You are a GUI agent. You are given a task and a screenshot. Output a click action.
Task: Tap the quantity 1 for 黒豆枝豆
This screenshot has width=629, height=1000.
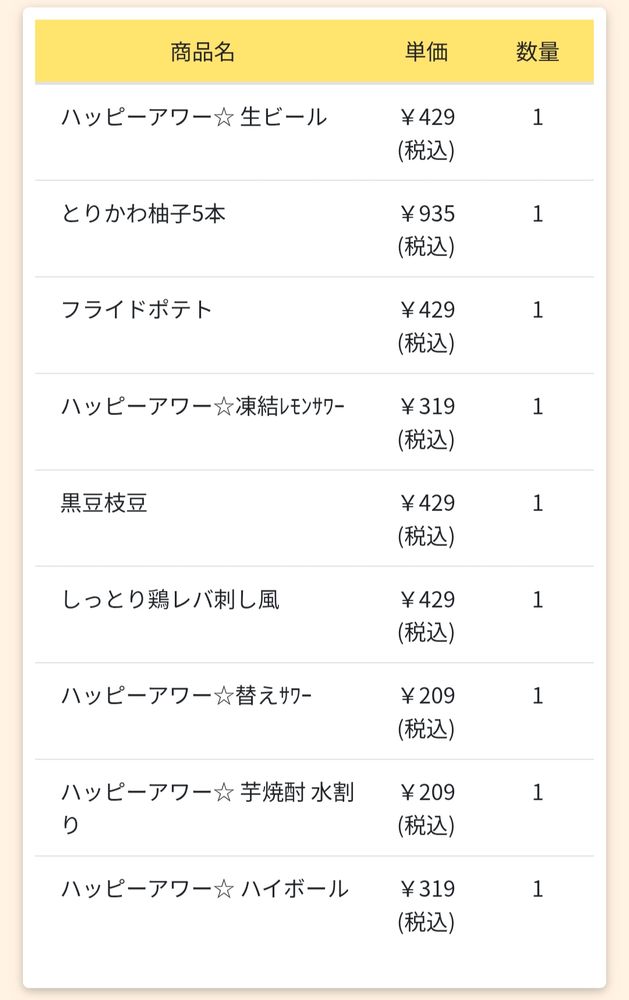(x=538, y=503)
